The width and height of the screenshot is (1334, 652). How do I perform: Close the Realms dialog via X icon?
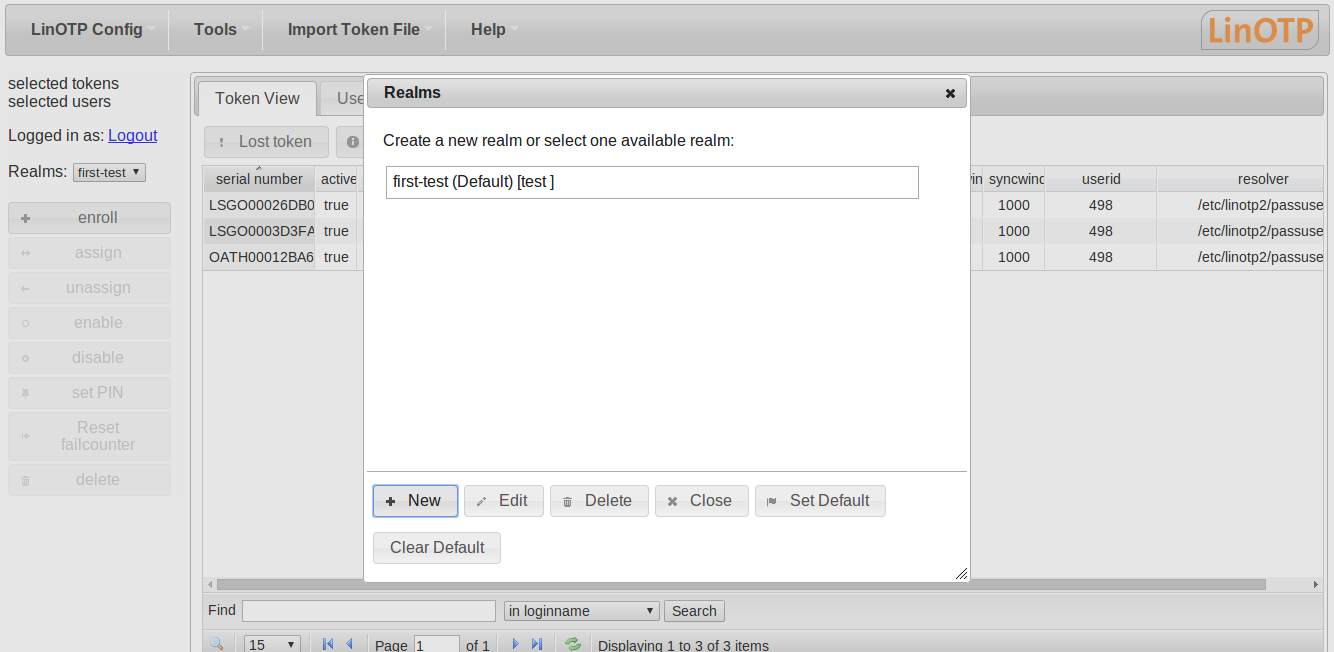click(x=950, y=93)
